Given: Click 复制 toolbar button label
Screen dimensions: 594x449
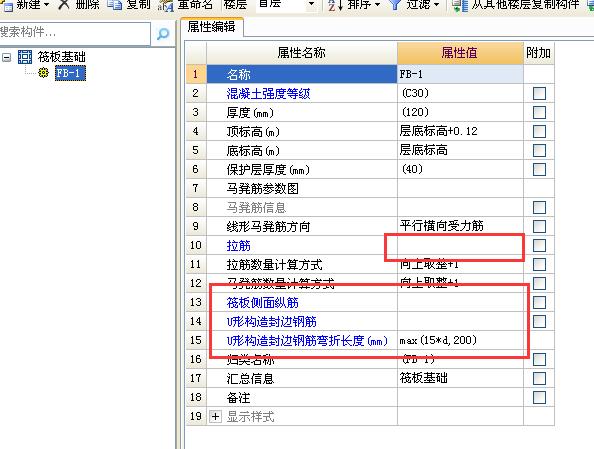Looking at the screenshot, I should point(138,5).
